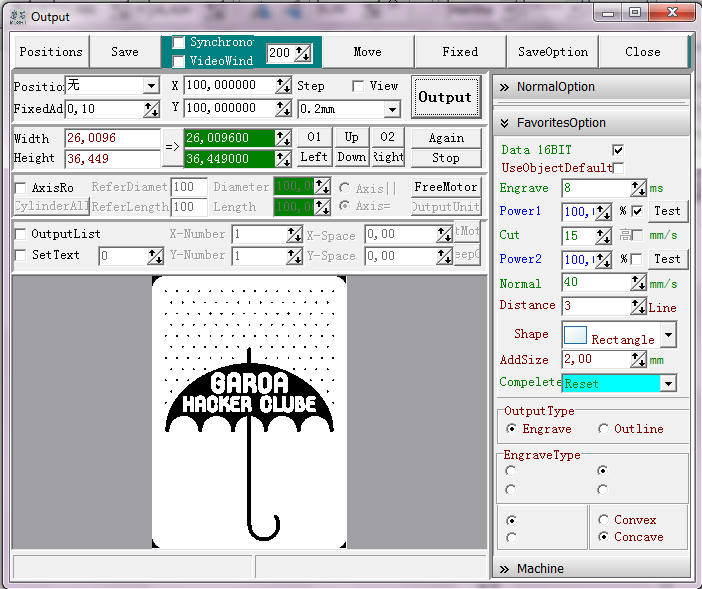Select the Engrave output type radio

511,429
